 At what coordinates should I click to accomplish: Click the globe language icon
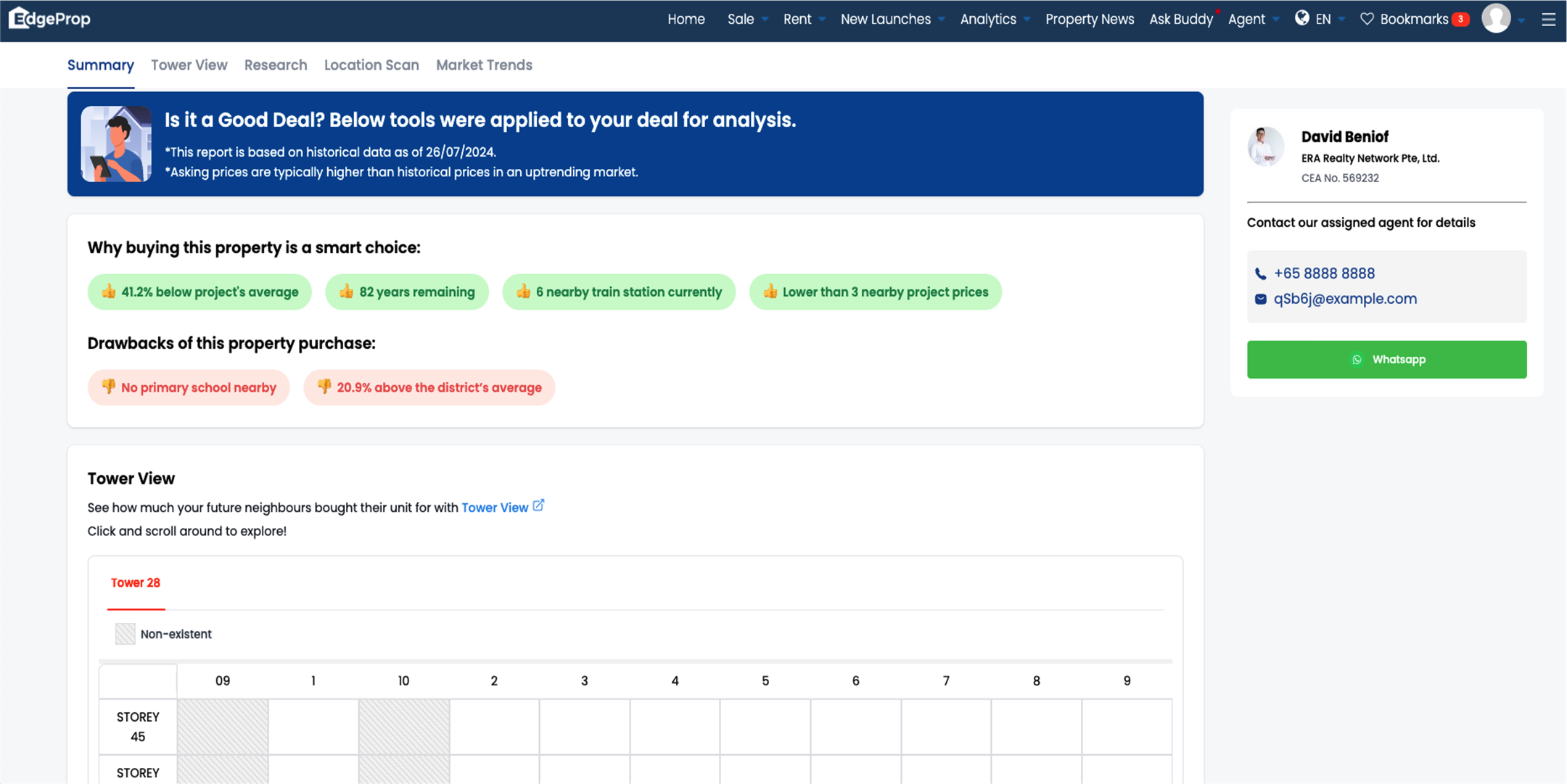coord(1302,18)
